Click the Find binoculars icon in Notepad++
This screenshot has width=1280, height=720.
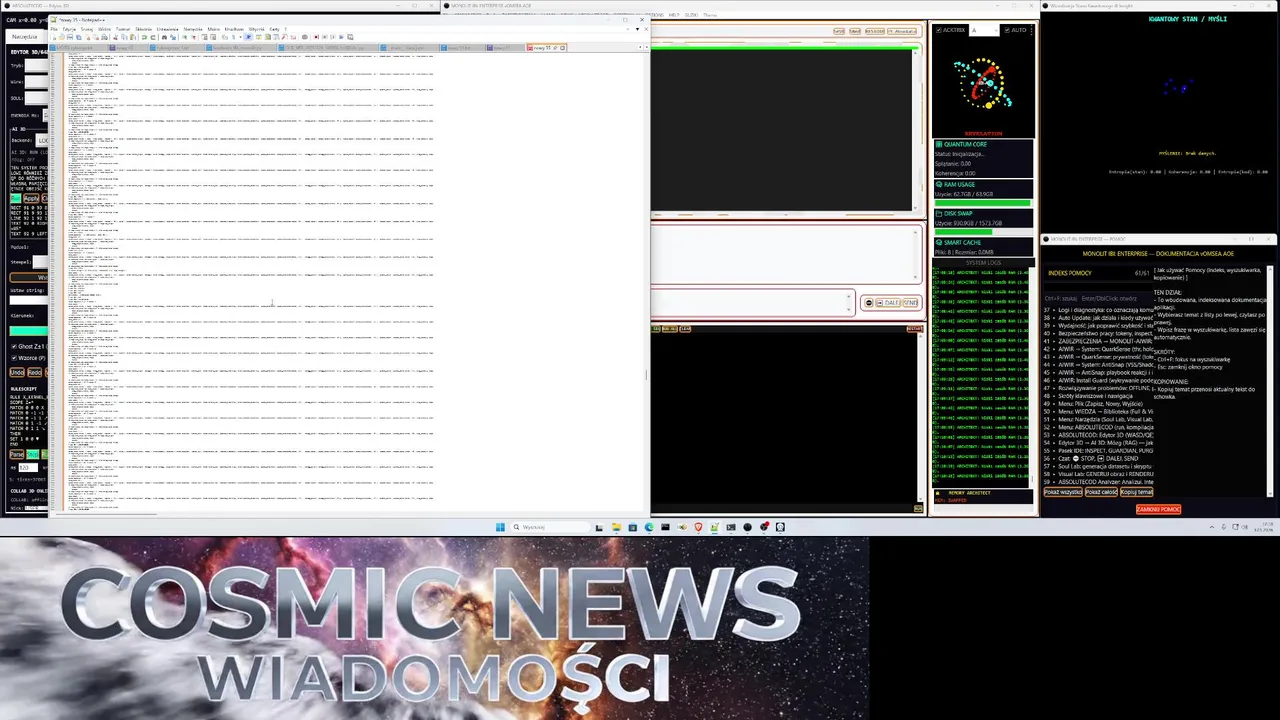tap(164, 37)
